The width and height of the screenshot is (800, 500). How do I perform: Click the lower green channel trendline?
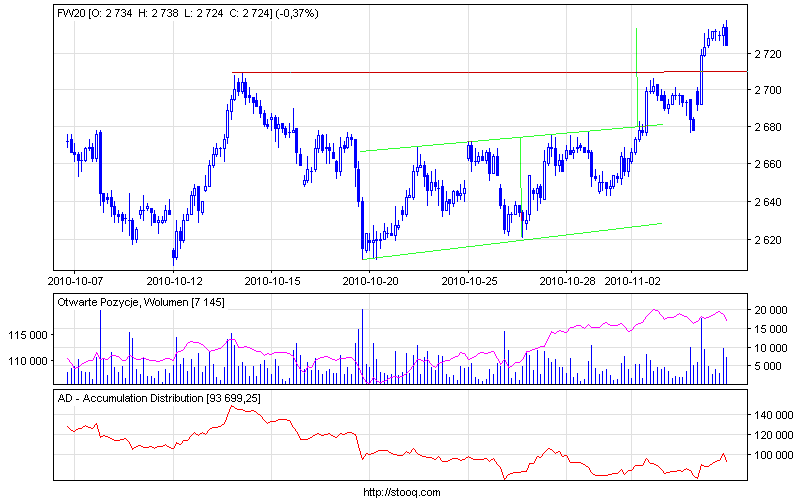point(512,241)
